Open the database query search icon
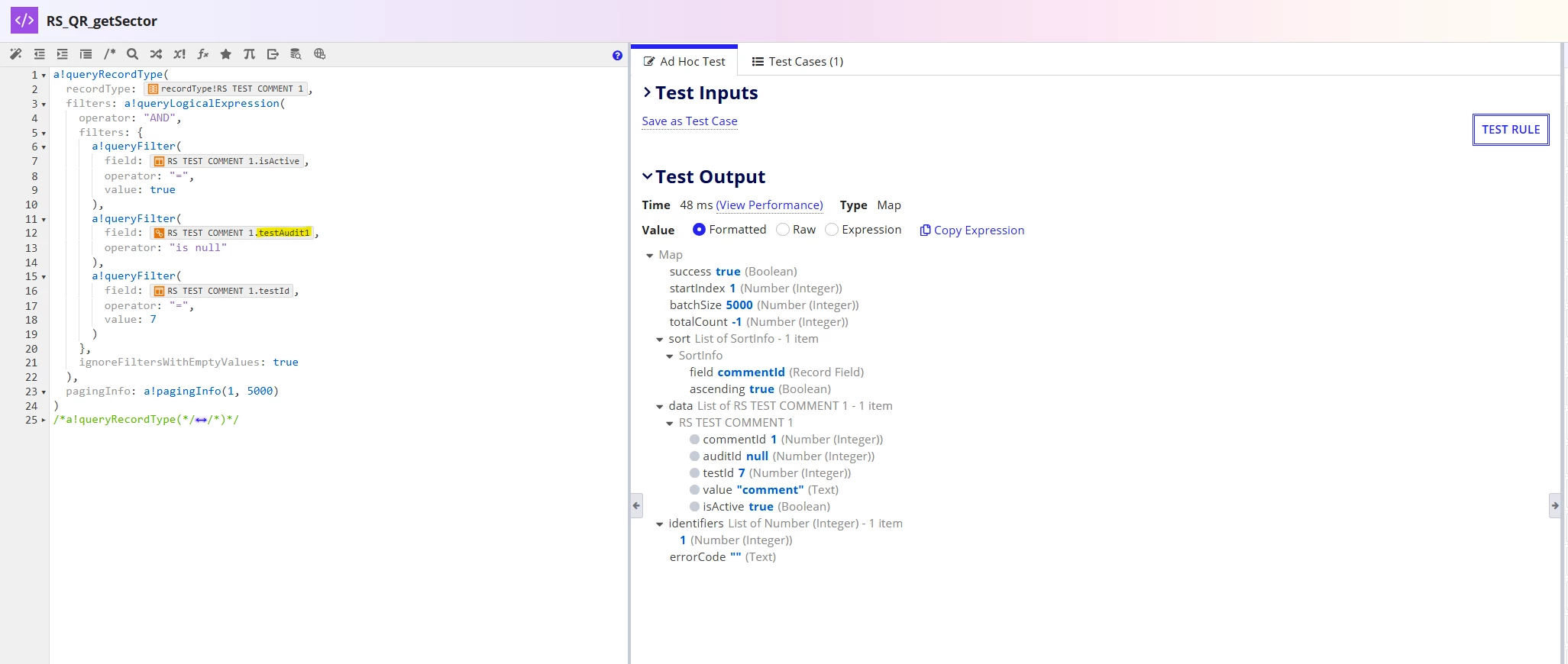 pos(296,54)
